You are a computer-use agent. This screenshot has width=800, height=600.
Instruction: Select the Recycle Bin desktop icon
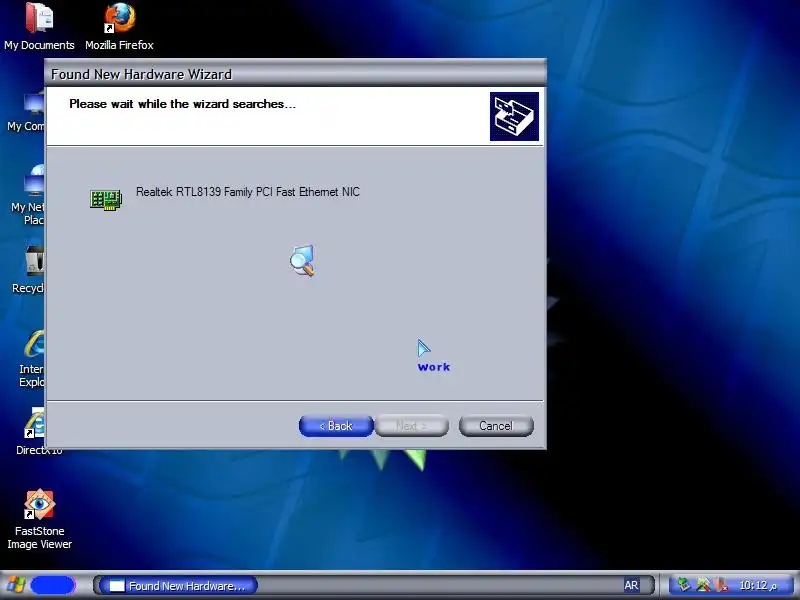[x=28, y=270]
